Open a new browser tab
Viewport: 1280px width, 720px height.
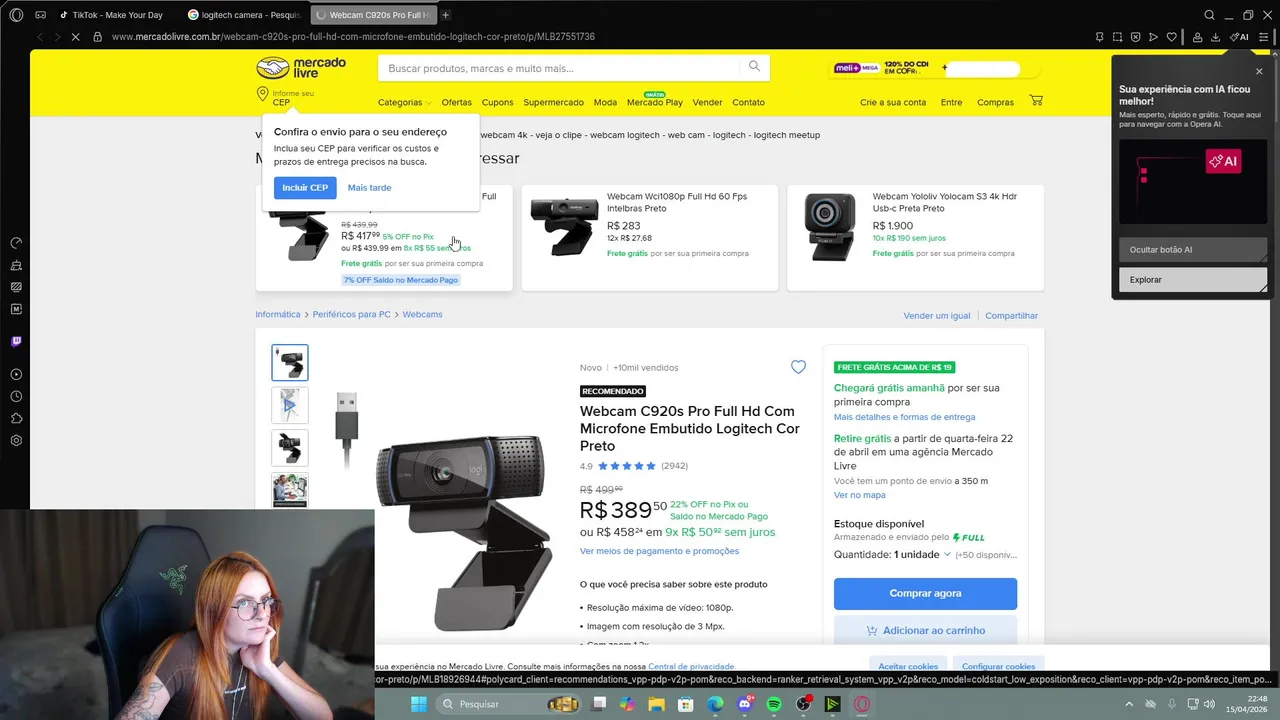point(445,15)
